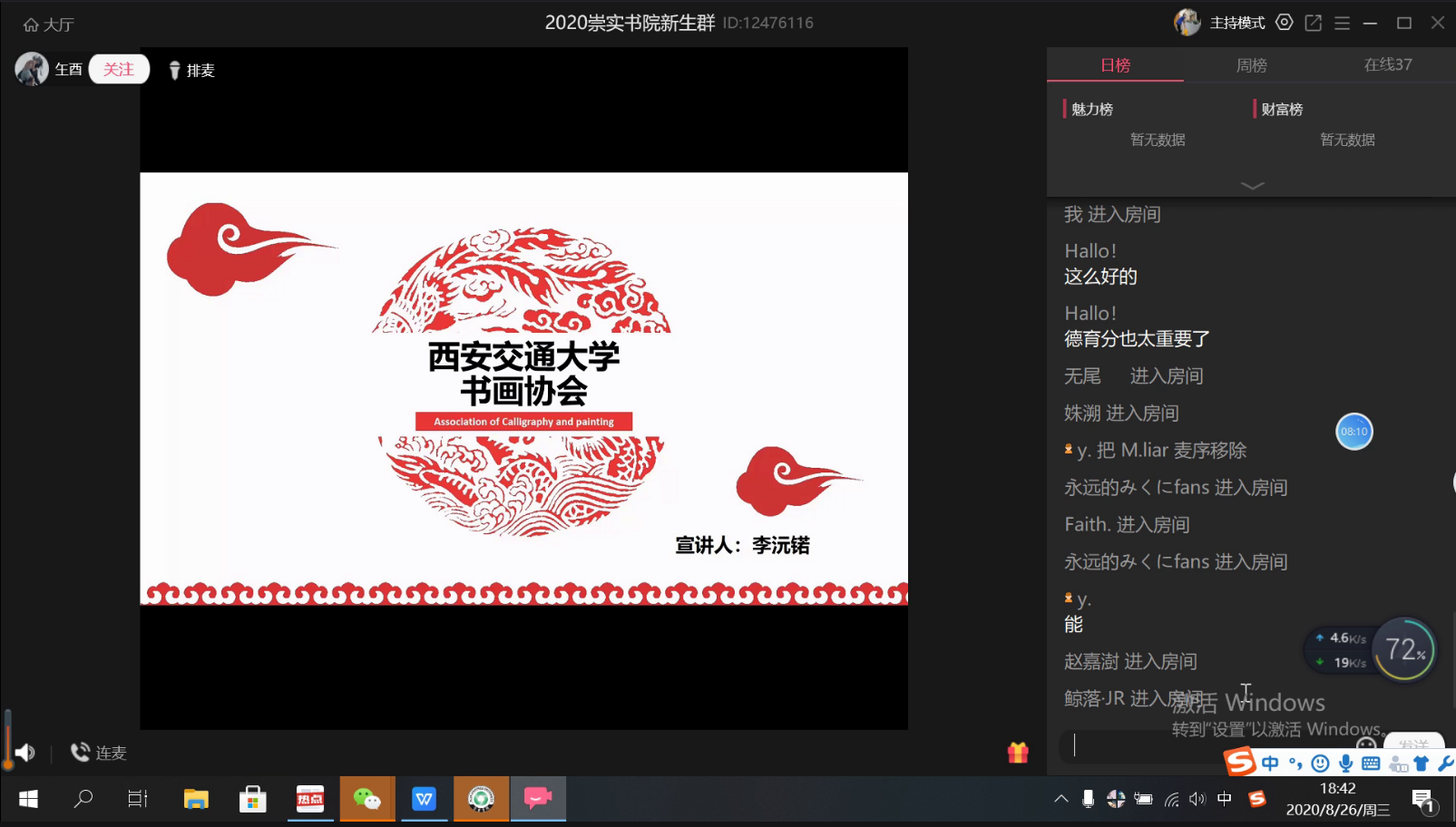This screenshot has height=827, width=1456.
Task: Click 赵嘉澍 进入房间 chat entry
Action: (1130, 662)
